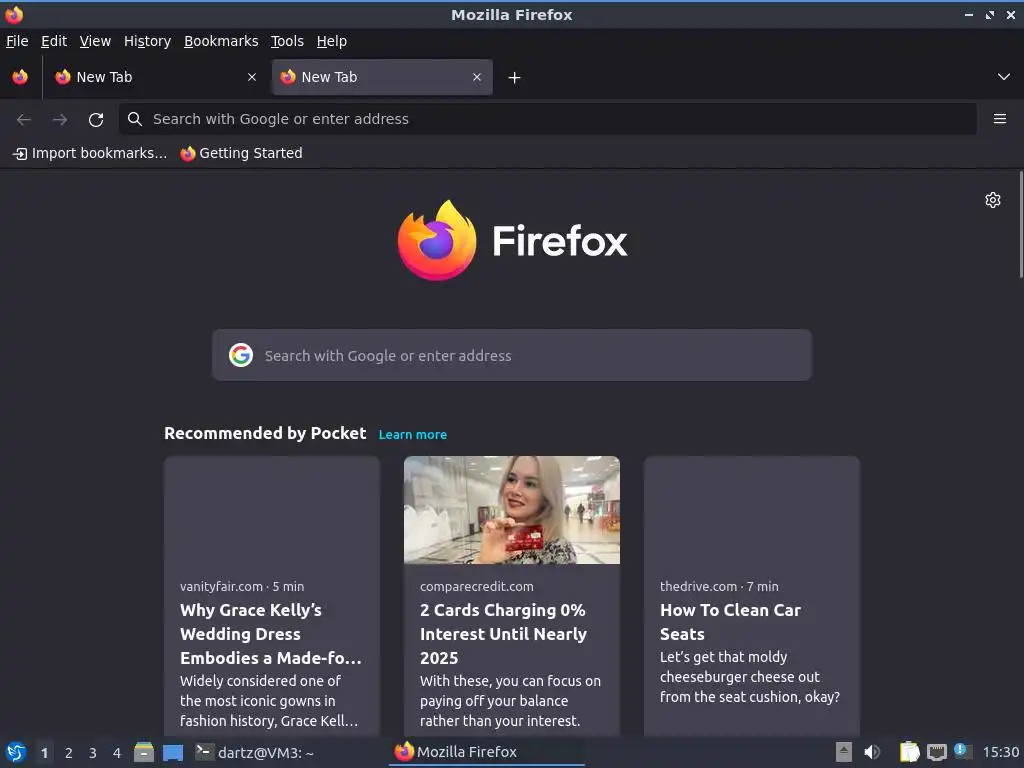Screen dimensions: 1024x768
Task: Open the Edit menu
Action: click(54, 41)
